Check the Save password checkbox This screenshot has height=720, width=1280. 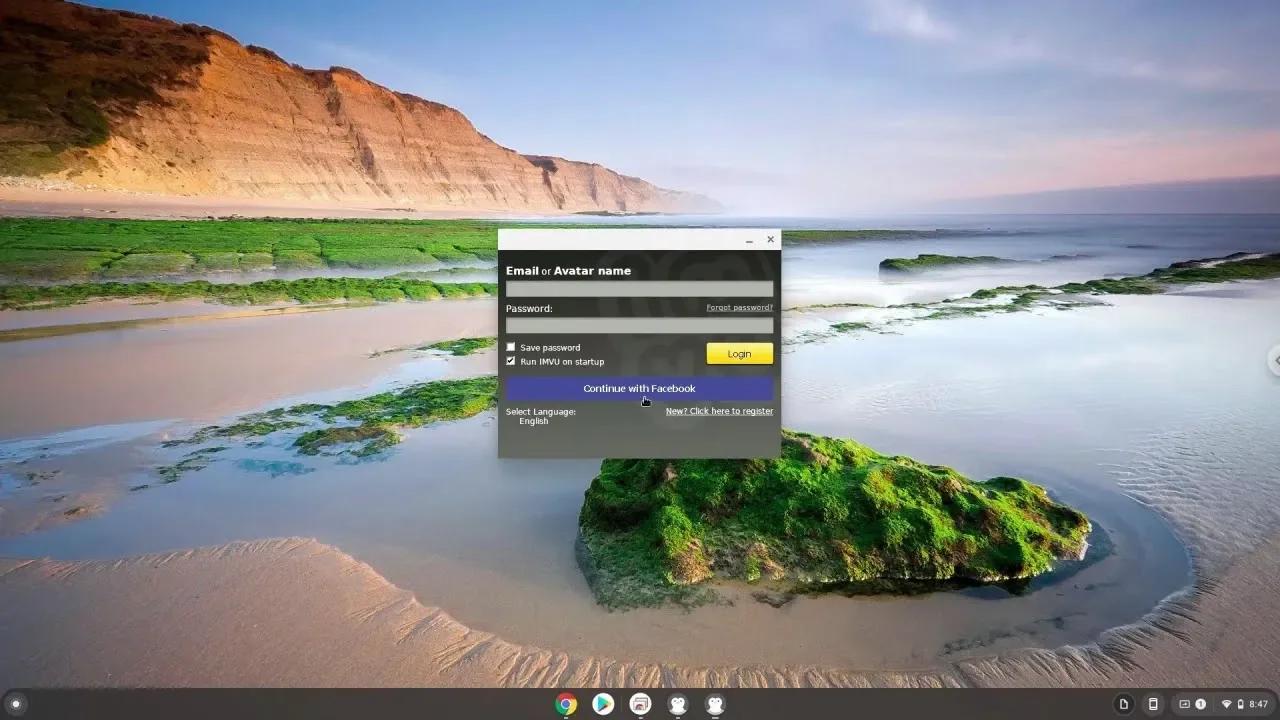coord(511,347)
